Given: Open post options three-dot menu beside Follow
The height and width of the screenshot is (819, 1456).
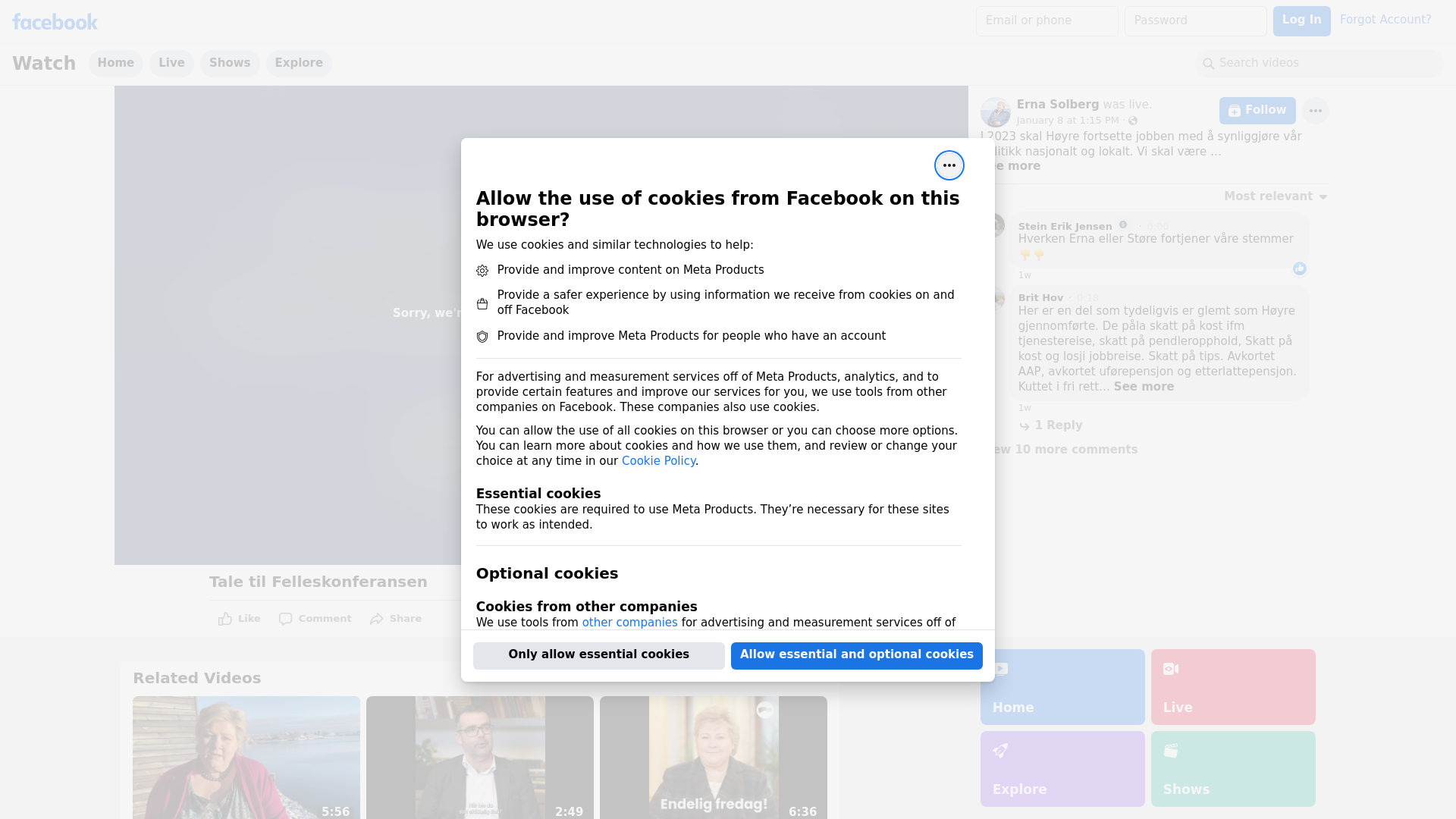Looking at the screenshot, I should pyautogui.click(x=1315, y=111).
